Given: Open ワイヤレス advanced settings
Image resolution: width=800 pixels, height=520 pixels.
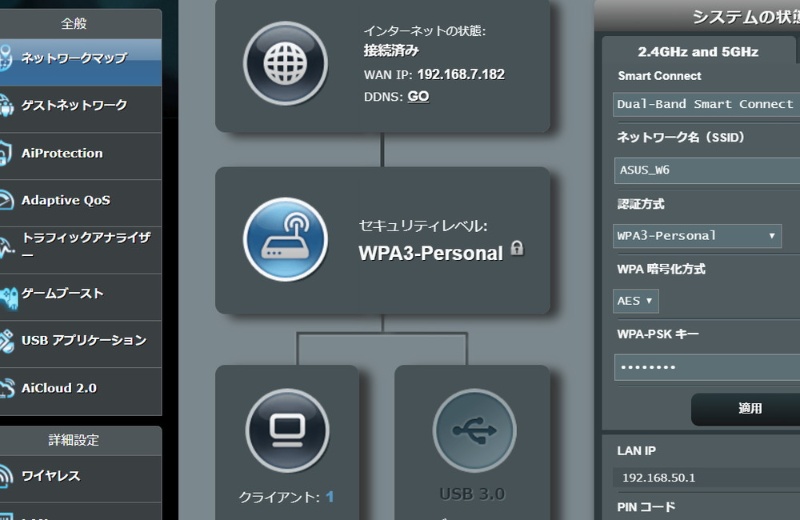Looking at the screenshot, I should click(x=80, y=476).
